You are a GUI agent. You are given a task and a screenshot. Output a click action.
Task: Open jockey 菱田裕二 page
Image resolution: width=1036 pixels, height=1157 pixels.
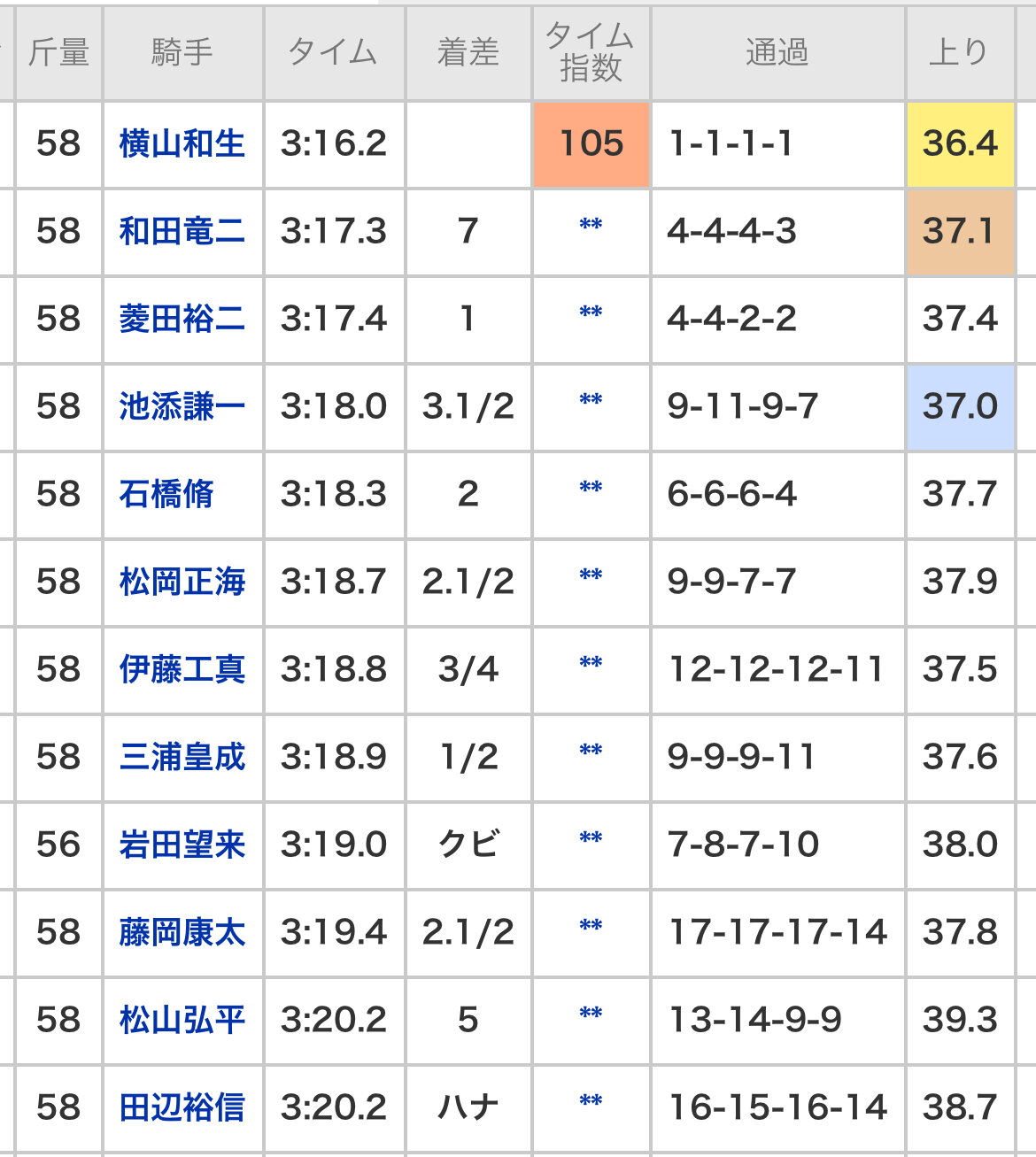(182, 319)
